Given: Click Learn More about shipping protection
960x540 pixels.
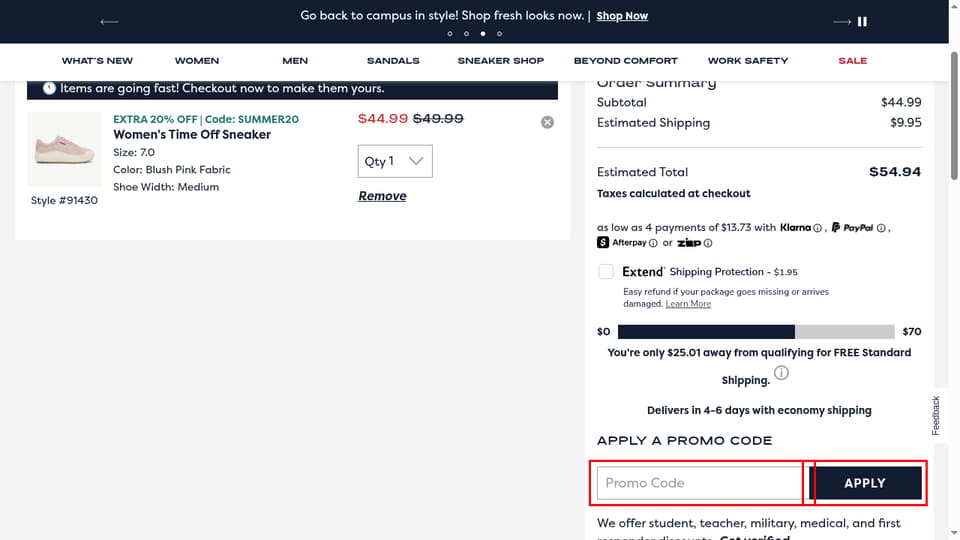Looking at the screenshot, I should [688, 304].
